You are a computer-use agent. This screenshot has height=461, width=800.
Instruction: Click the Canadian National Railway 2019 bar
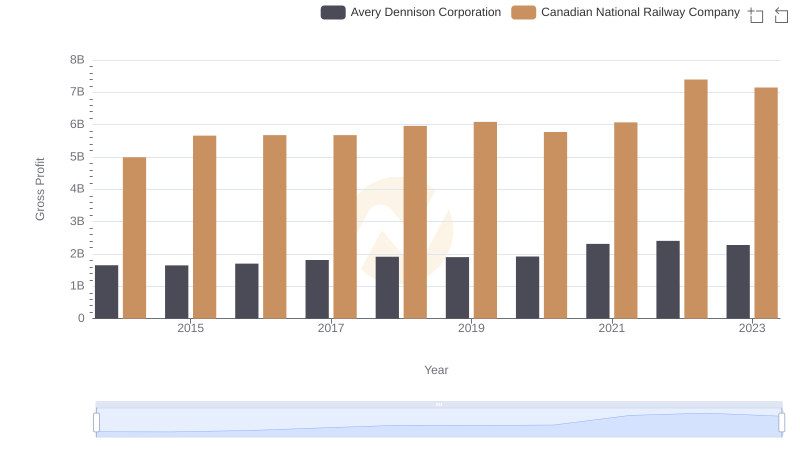pos(485,220)
